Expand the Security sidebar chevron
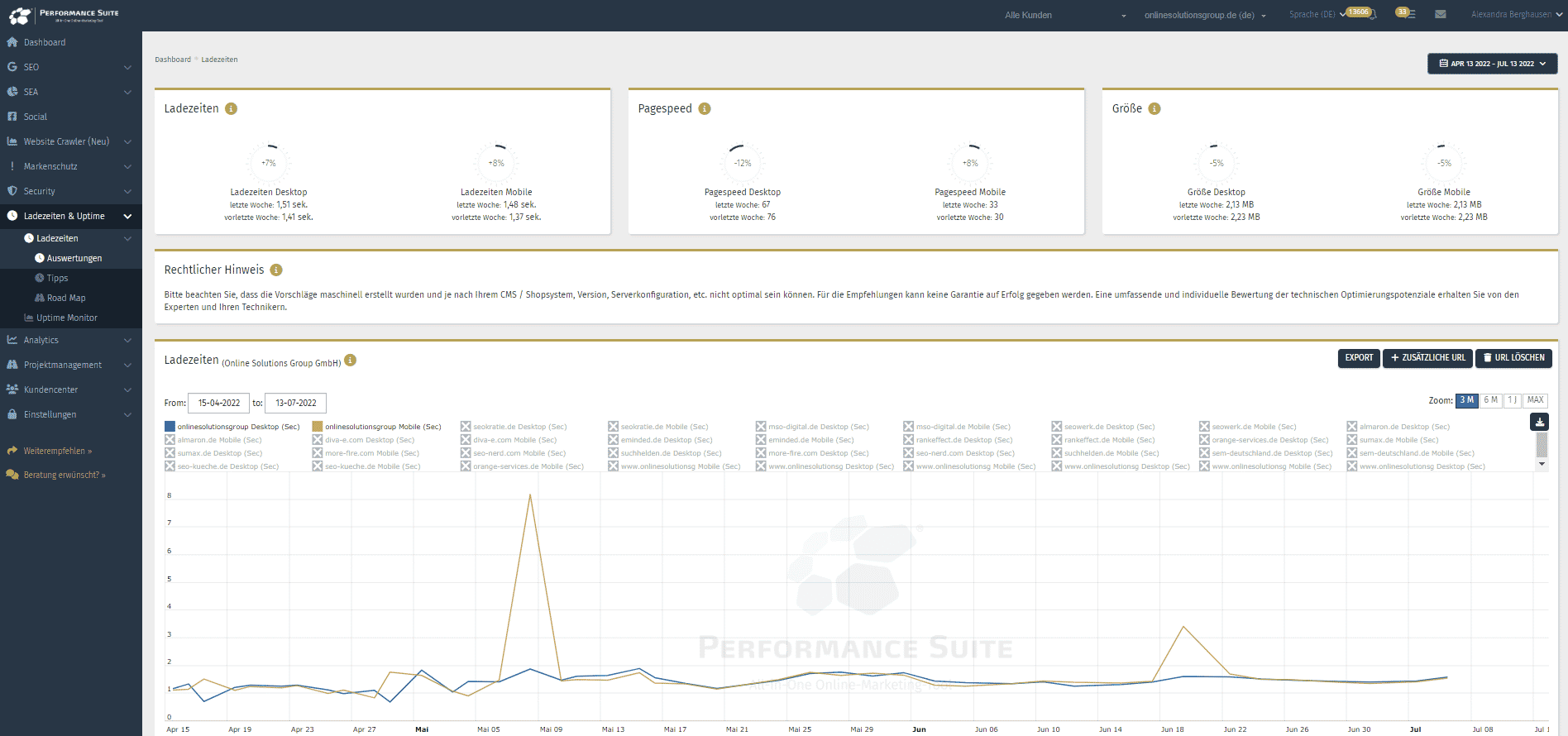Image resolution: width=1568 pixels, height=736 pixels. point(127,191)
